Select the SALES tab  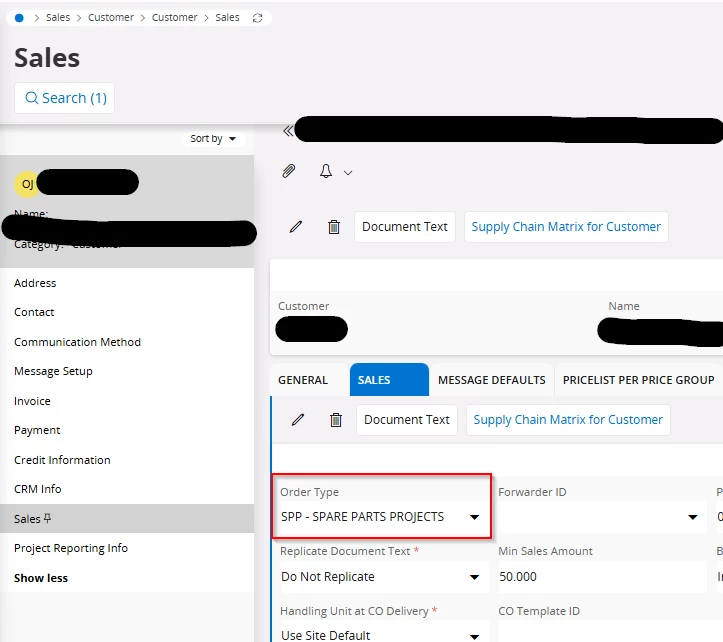click(x=389, y=380)
